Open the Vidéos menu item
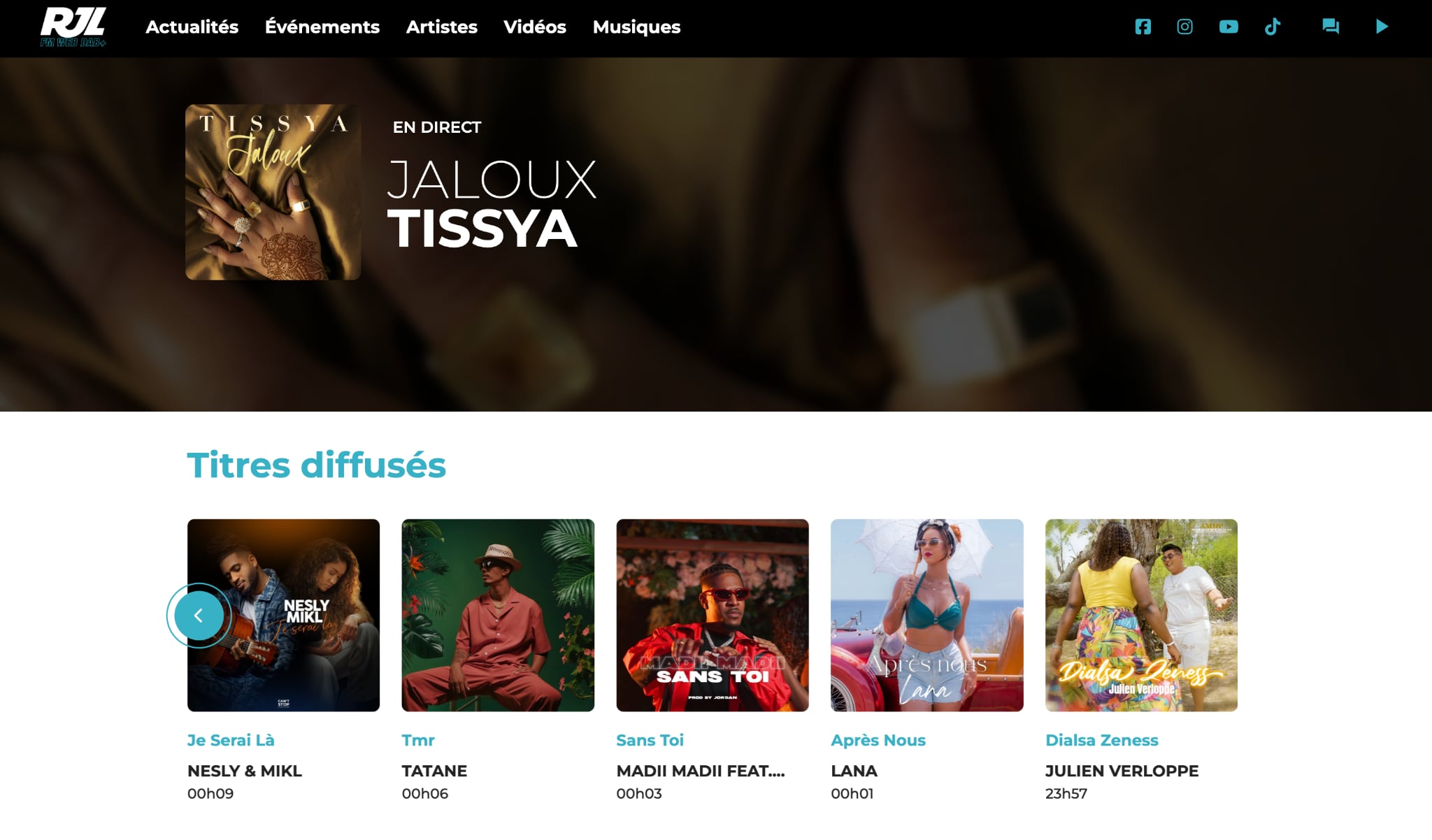1432x840 pixels. coord(535,27)
